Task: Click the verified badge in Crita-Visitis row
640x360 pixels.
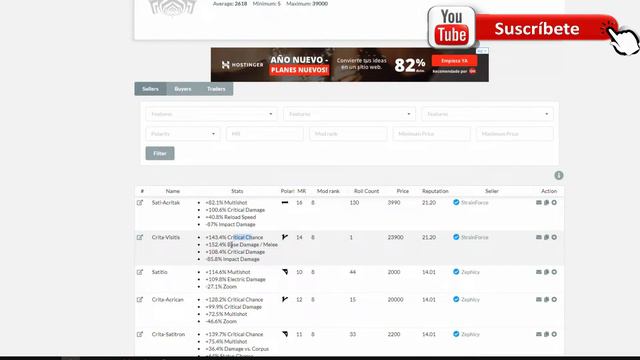Action: pyautogui.click(x=456, y=237)
